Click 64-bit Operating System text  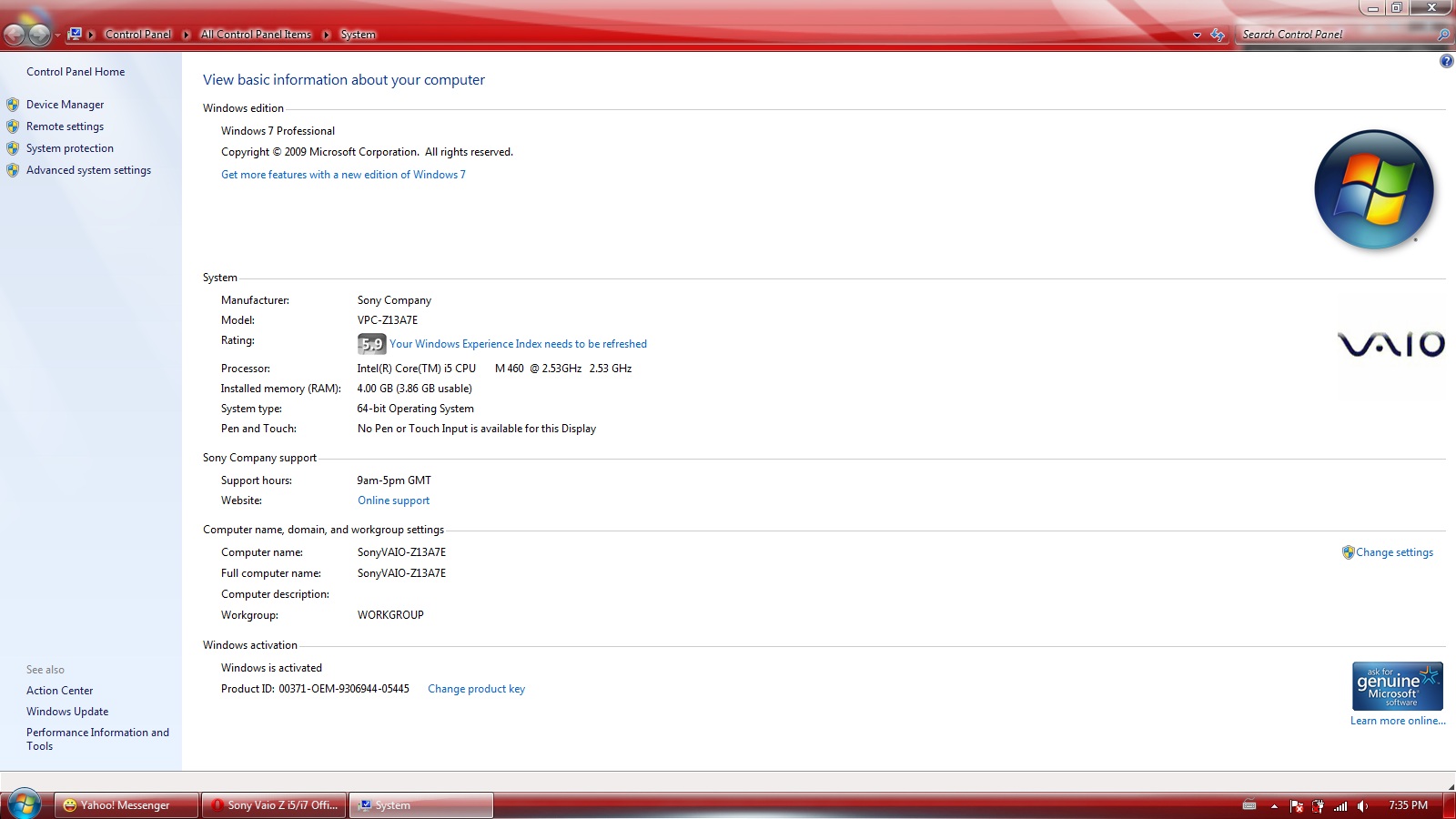pos(415,409)
